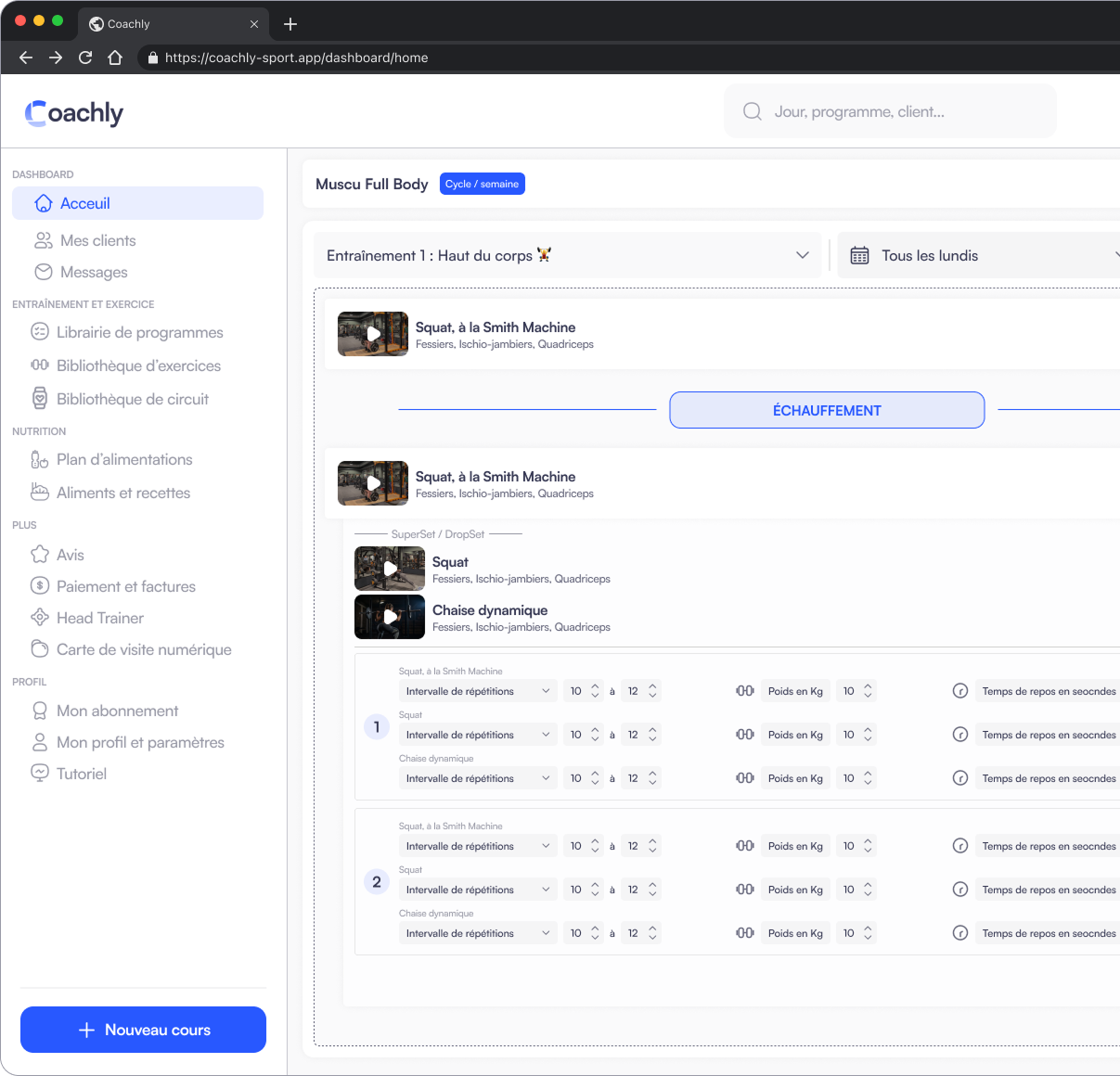Click the Cycle / semaine badge
The height and width of the screenshot is (1076, 1120).
[x=482, y=184]
